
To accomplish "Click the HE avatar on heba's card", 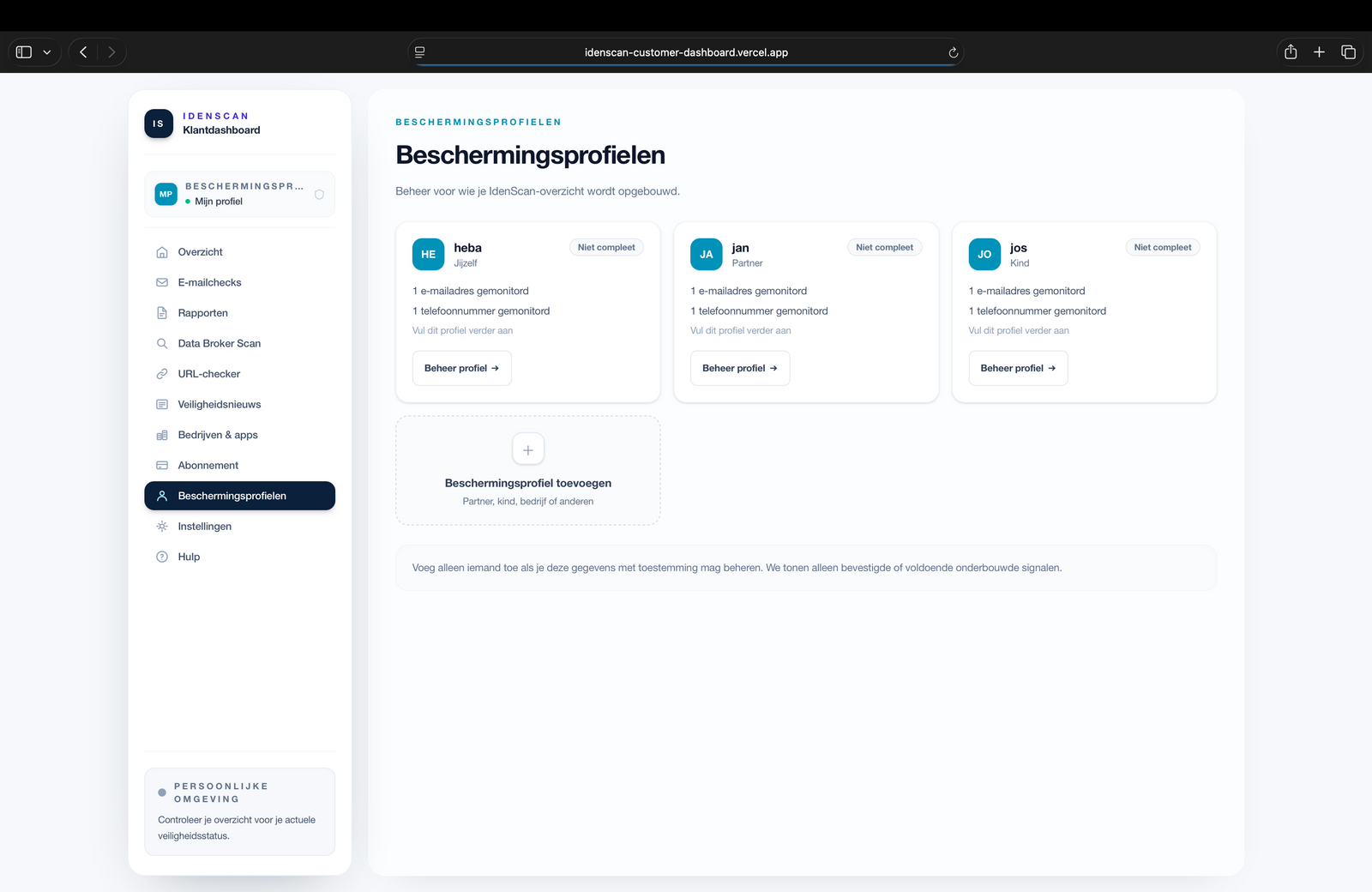I will tap(429, 254).
